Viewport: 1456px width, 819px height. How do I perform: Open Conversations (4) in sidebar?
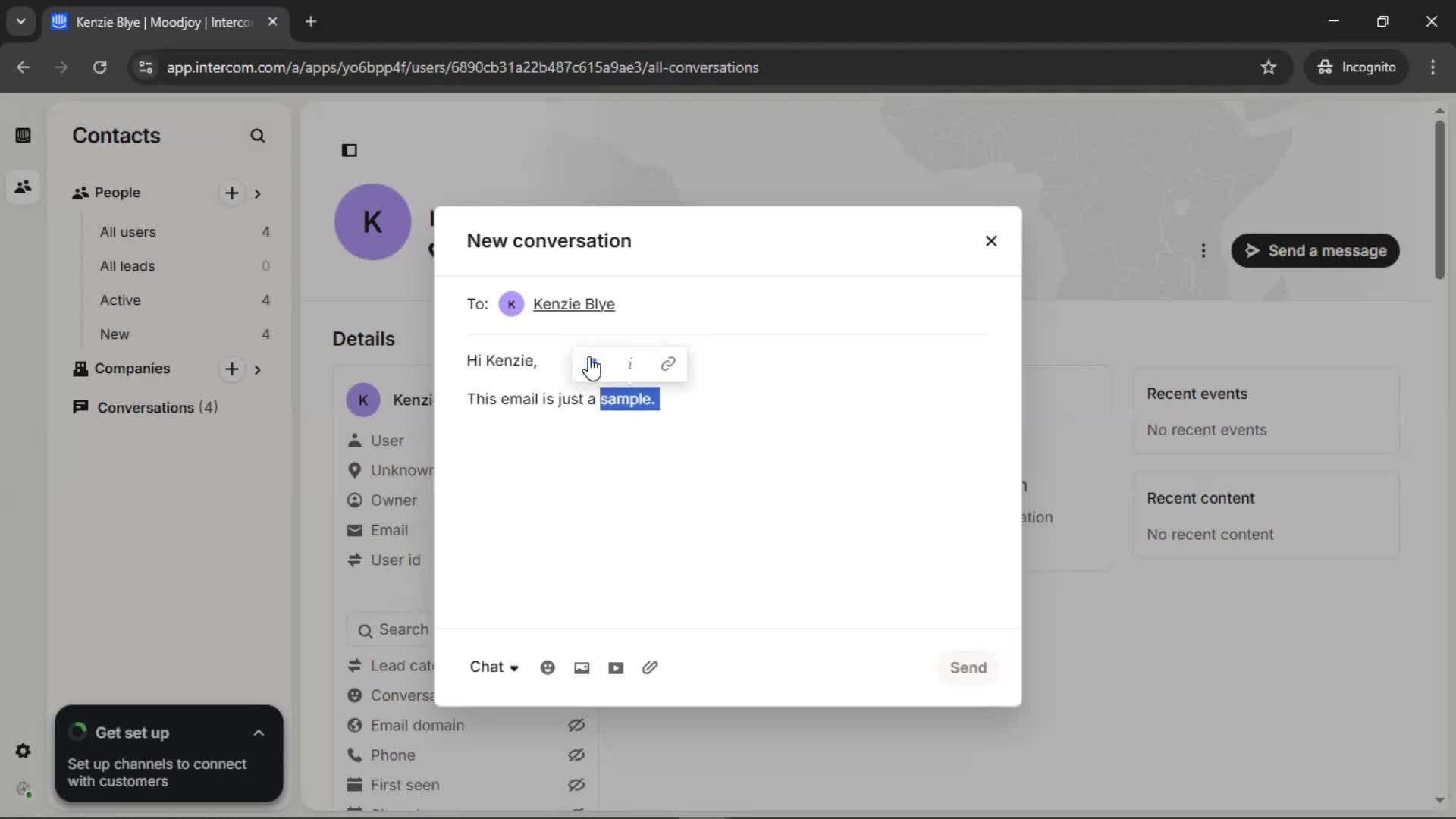tap(146, 408)
